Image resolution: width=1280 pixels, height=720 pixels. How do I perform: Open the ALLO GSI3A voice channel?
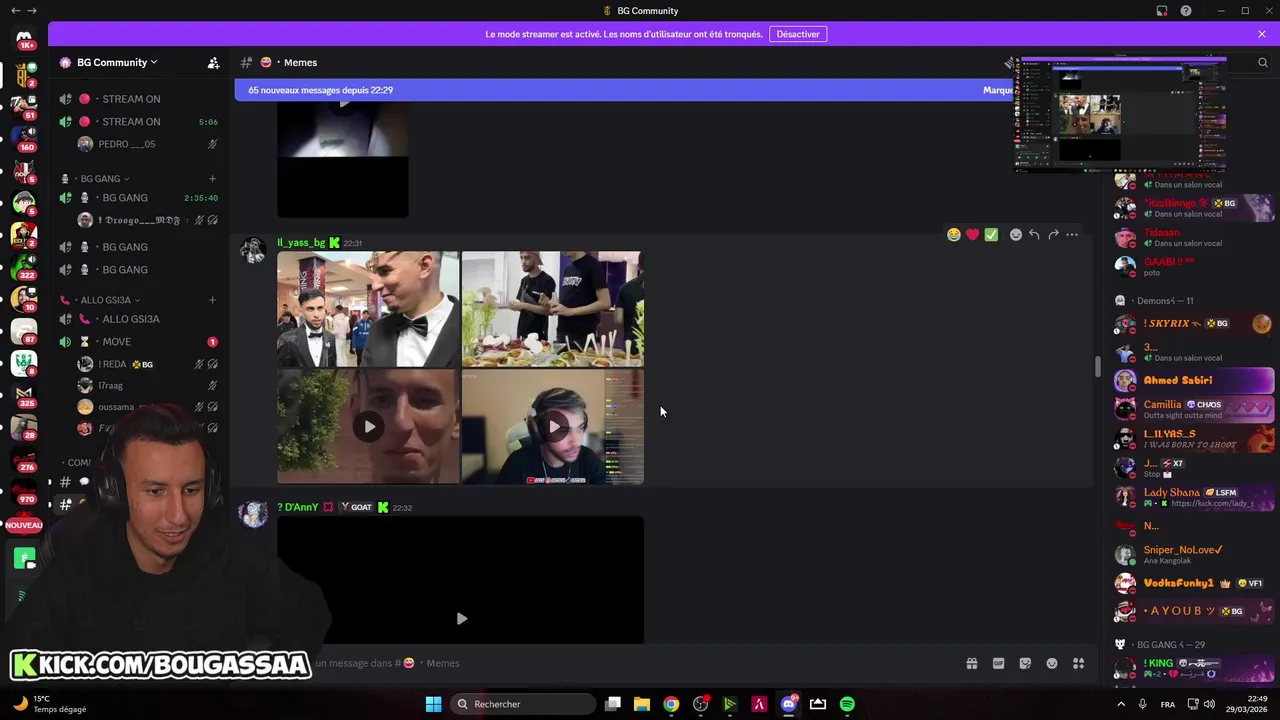[x=139, y=319]
